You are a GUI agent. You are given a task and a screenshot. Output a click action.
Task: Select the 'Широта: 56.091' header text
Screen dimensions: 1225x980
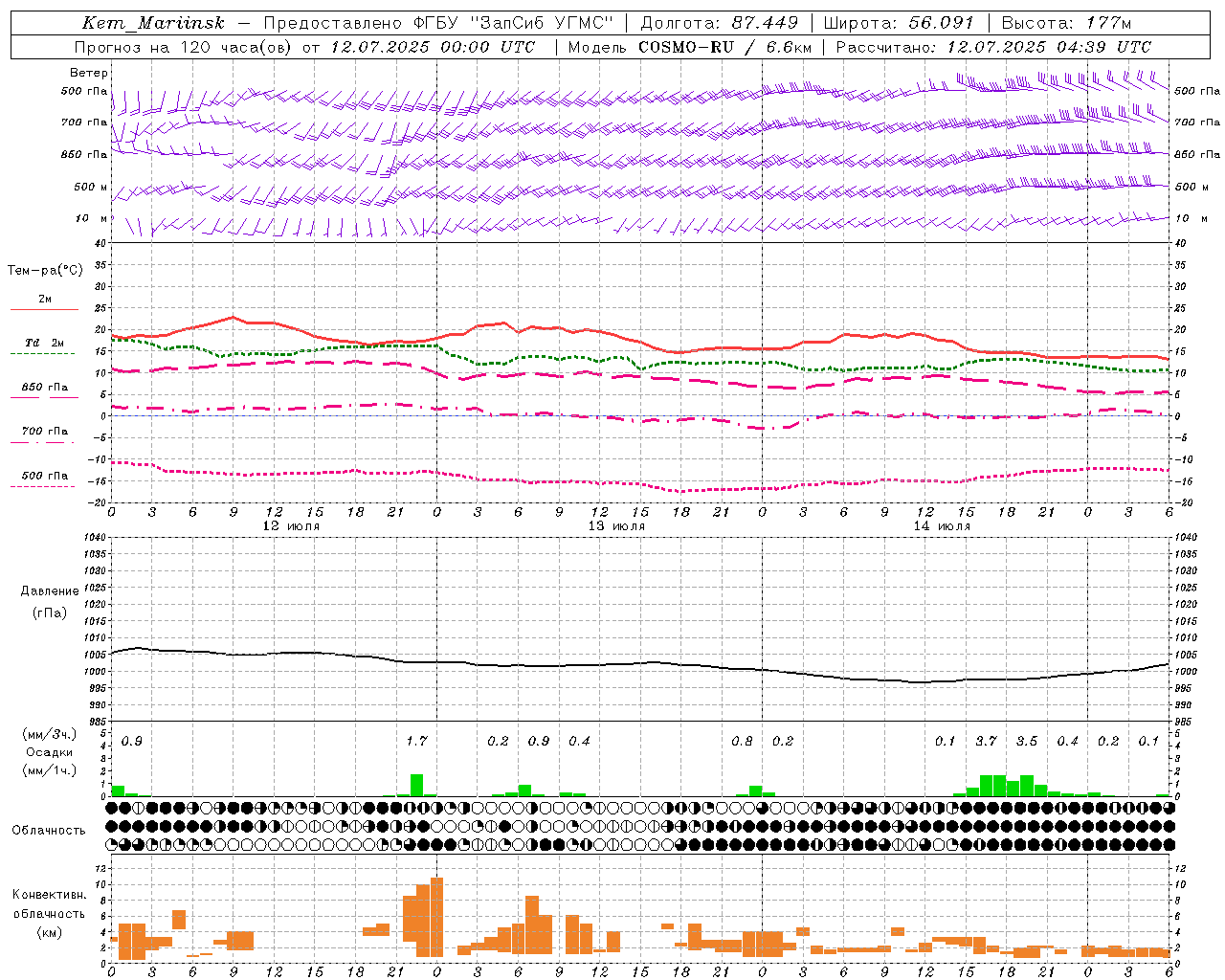point(899,23)
